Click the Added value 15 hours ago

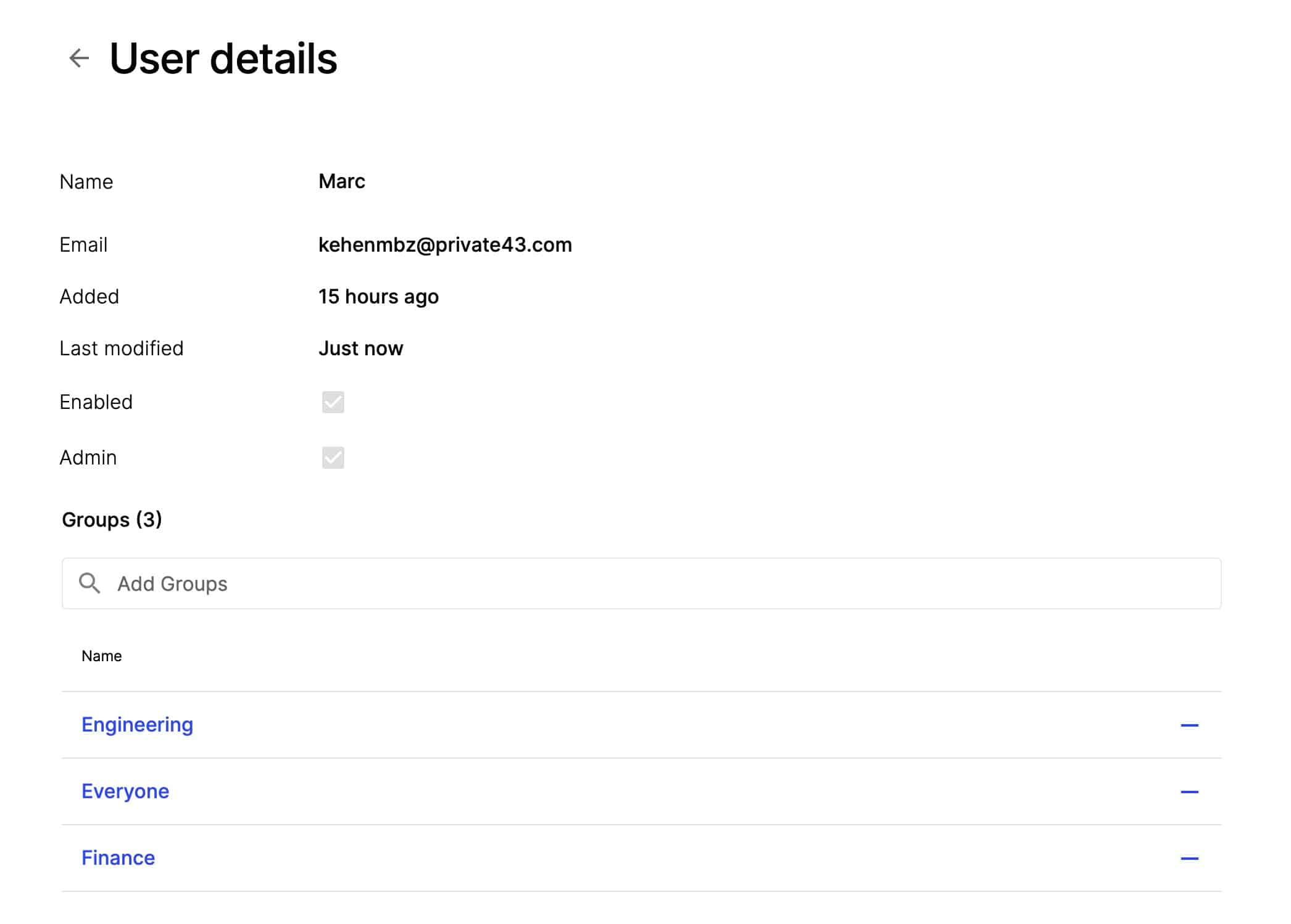[x=378, y=297]
